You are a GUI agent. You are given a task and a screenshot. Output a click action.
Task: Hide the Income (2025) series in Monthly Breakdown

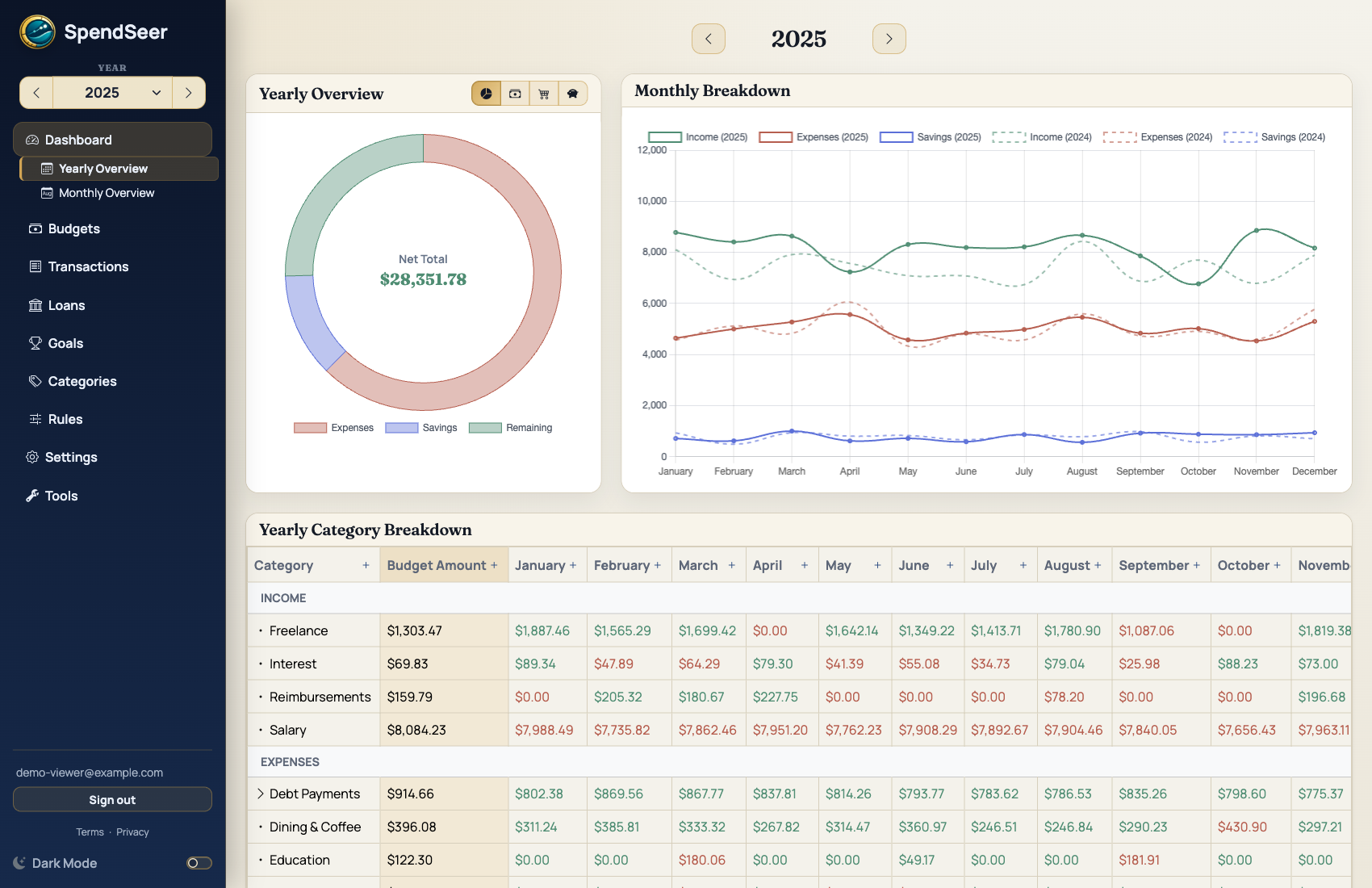(x=697, y=137)
